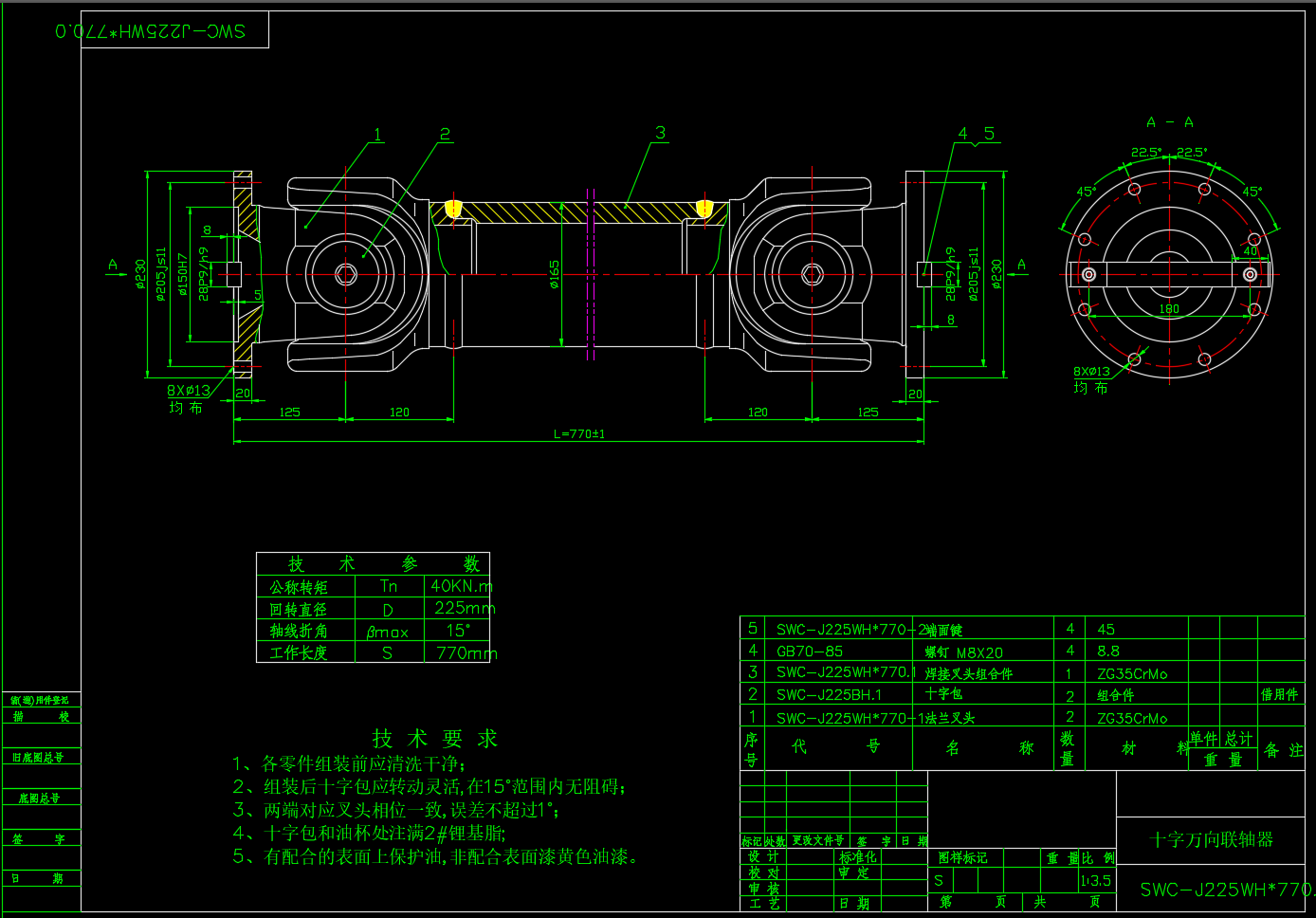This screenshot has width=1316, height=918.
Task: Click the A – A section view title
Action: coord(1169,122)
